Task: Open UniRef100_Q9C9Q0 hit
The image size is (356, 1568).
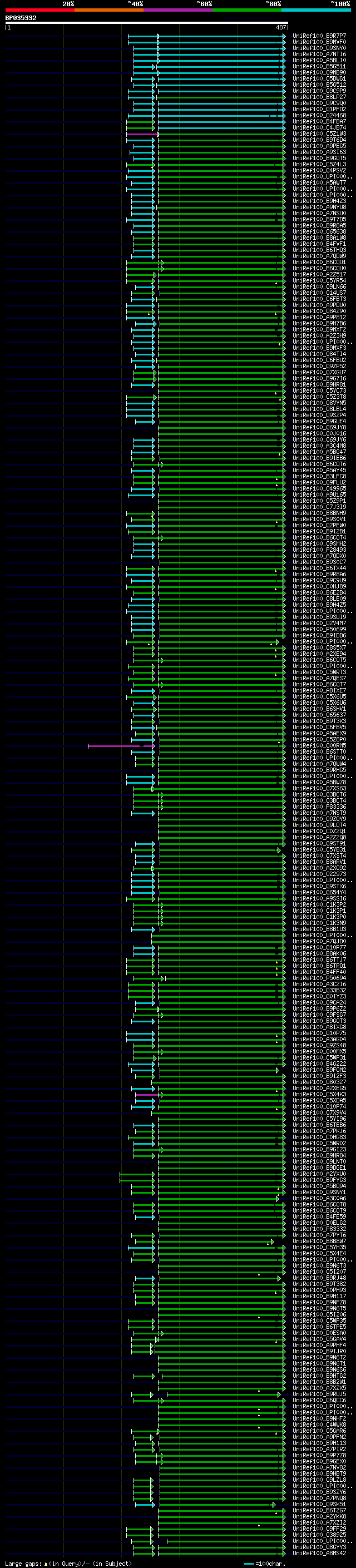Action: [x=319, y=103]
